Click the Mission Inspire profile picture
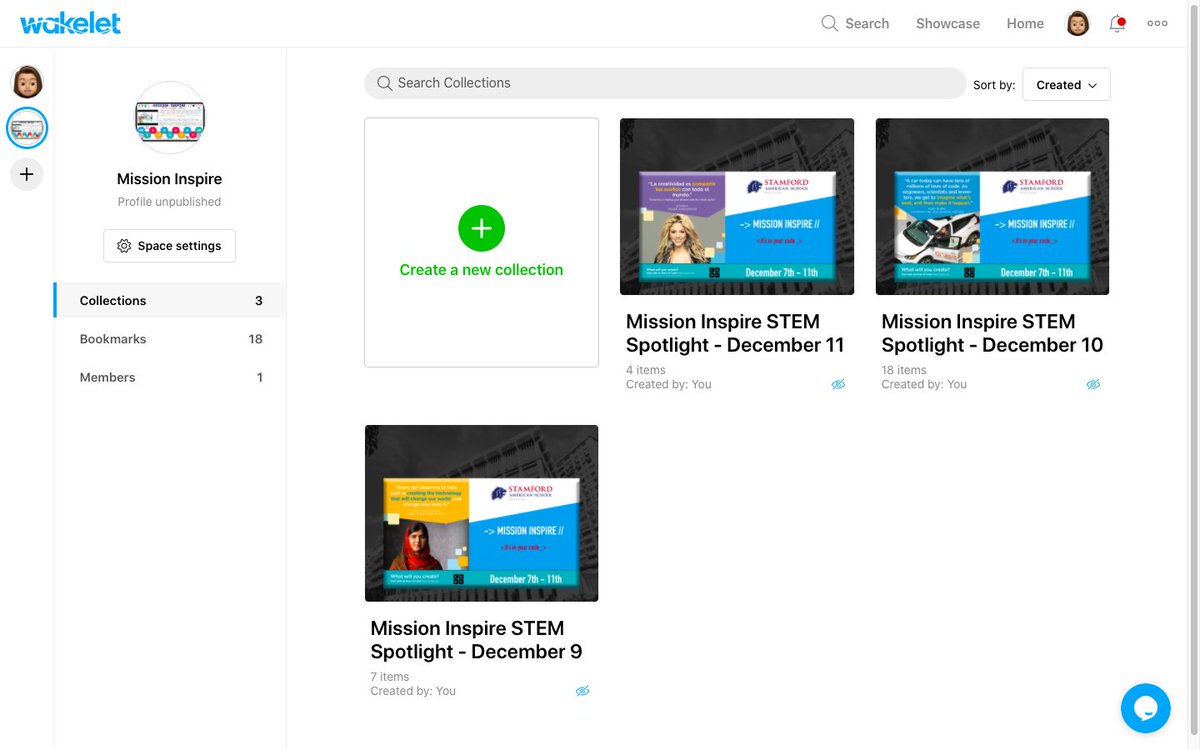Screen dimensions: 1200x750 pos(170,118)
